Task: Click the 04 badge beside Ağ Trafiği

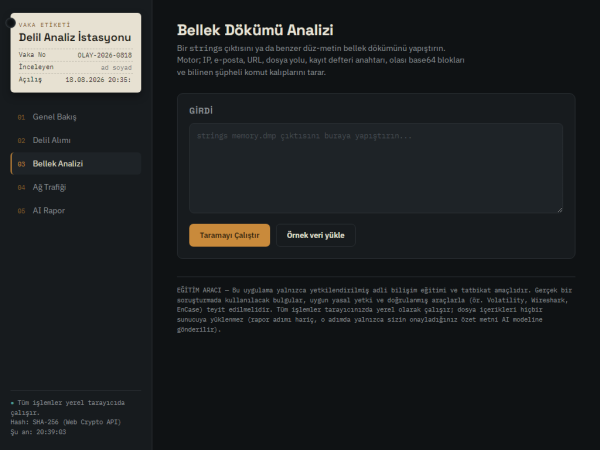Action: pos(21,188)
